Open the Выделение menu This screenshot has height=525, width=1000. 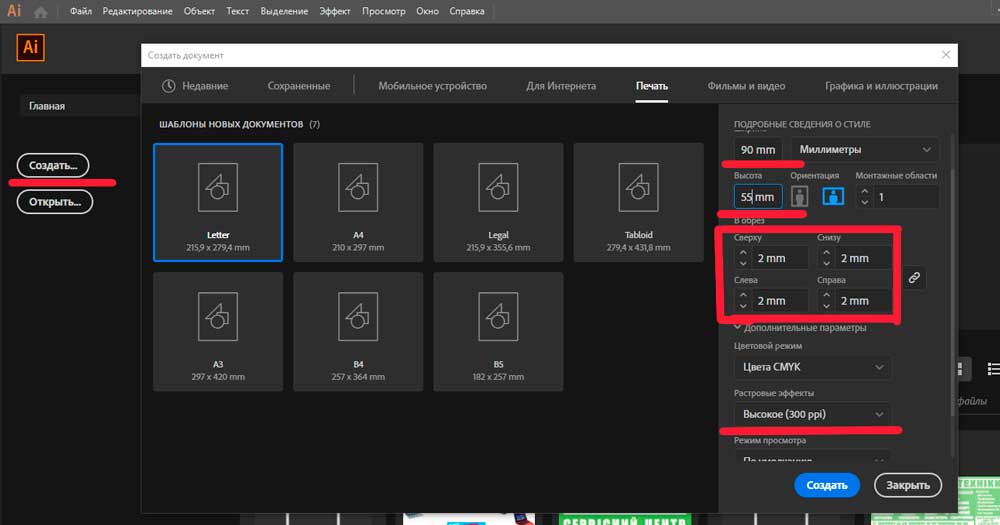[x=284, y=11]
